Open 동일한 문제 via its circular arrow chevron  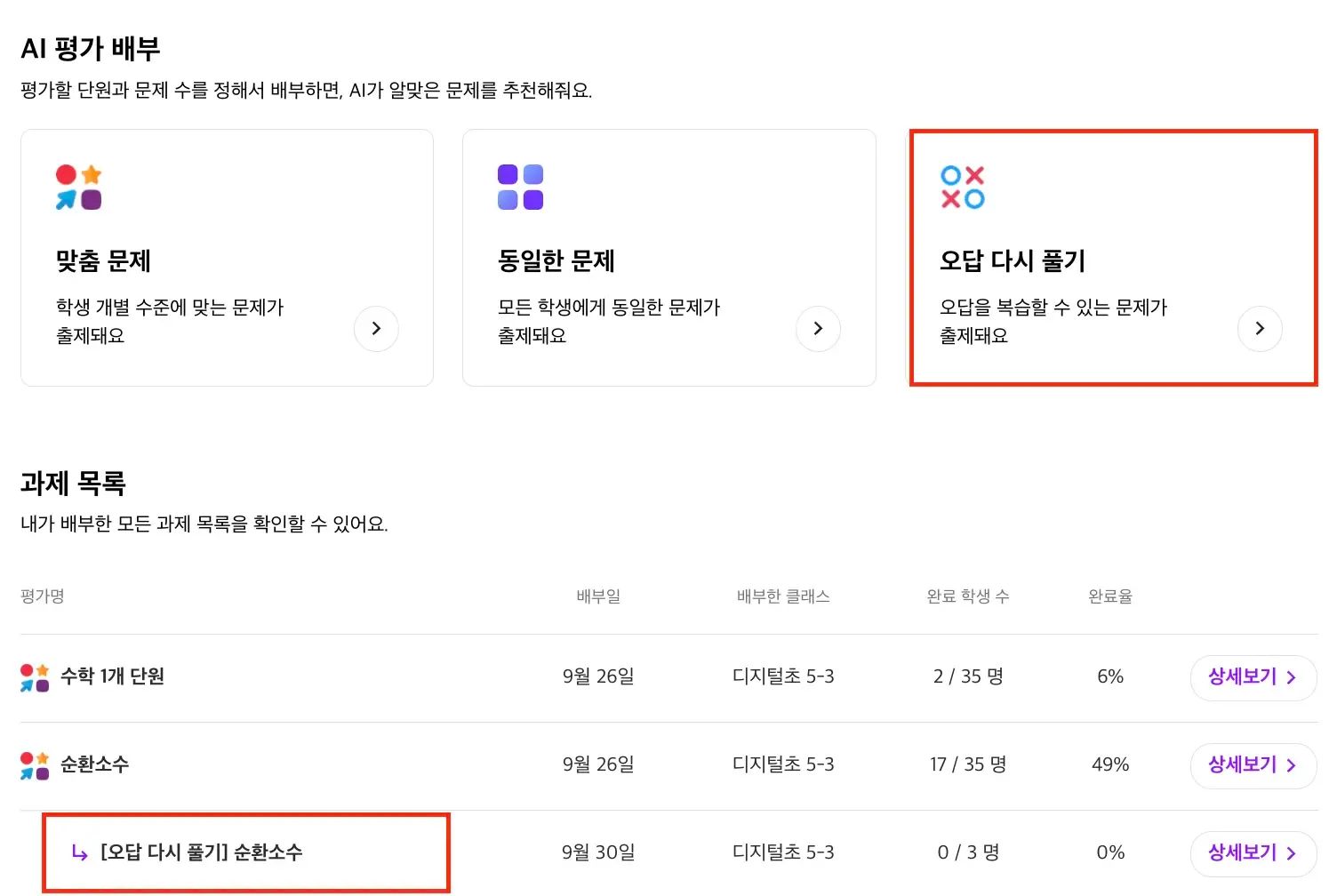pyautogui.click(x=818, y=329)
